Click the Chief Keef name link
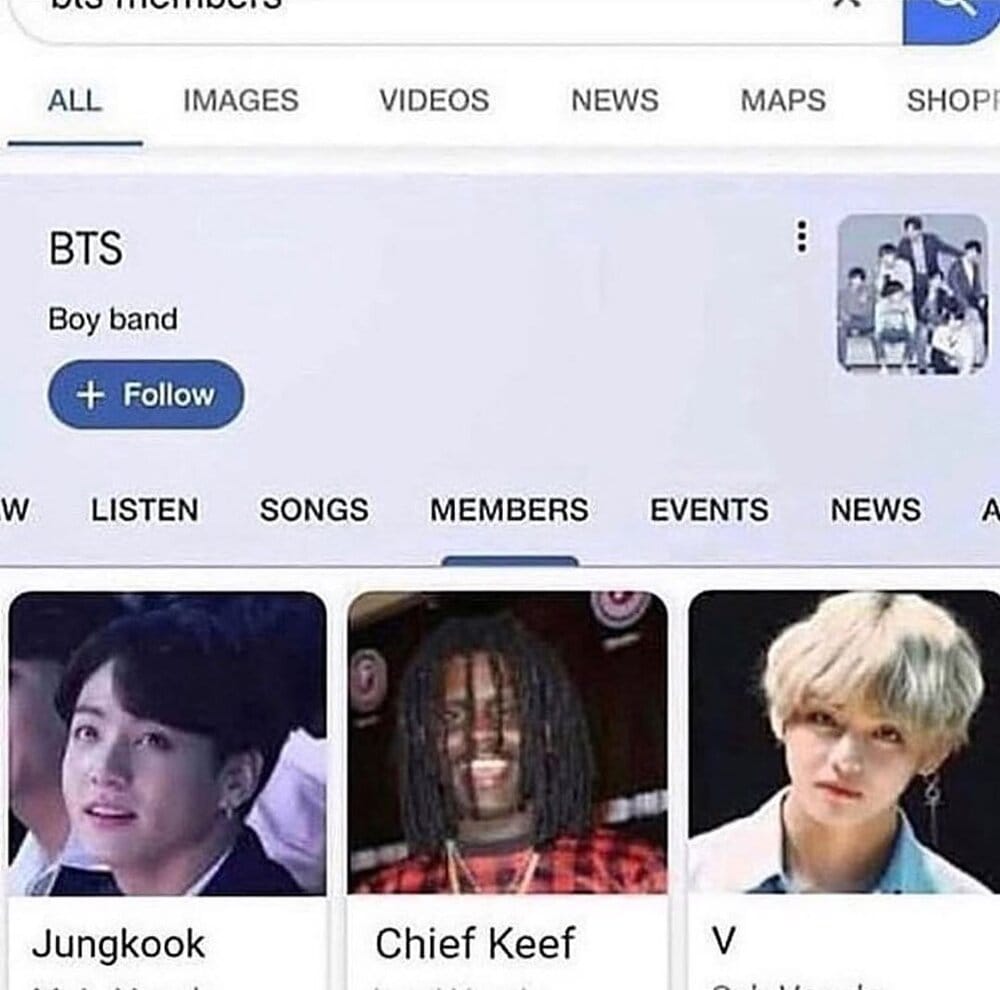 [475, 943]
